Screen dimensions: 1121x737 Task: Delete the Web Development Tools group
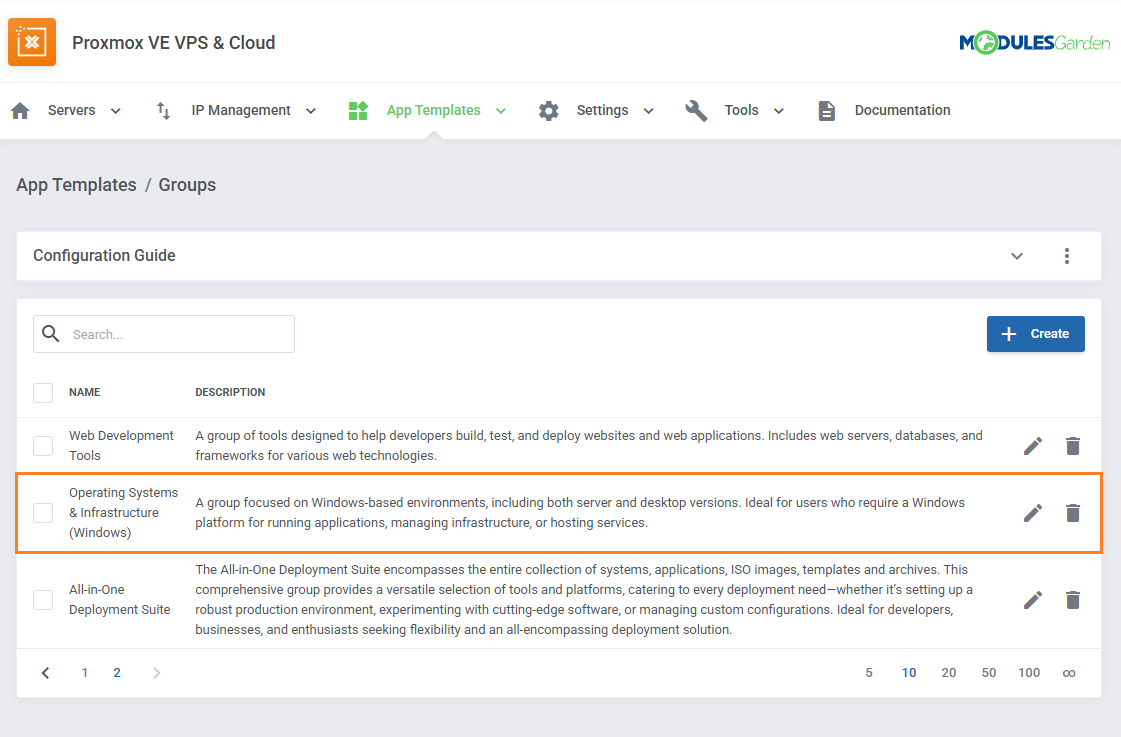pyautogui.click(x=1072, y=445)
